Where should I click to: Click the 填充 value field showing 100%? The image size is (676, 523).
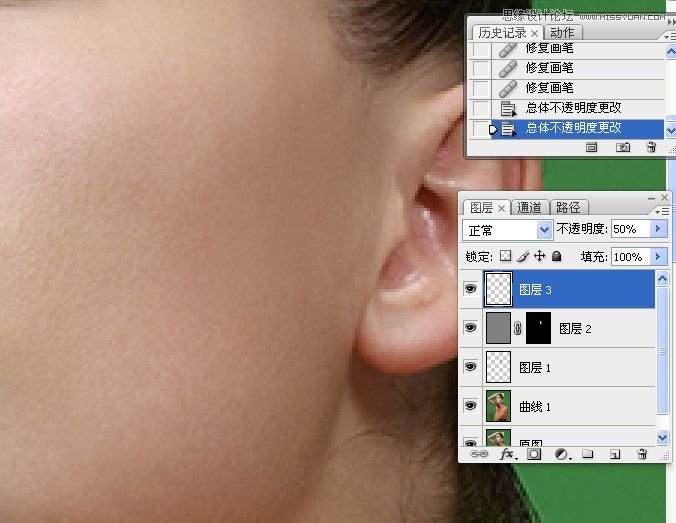pos(630,257)
